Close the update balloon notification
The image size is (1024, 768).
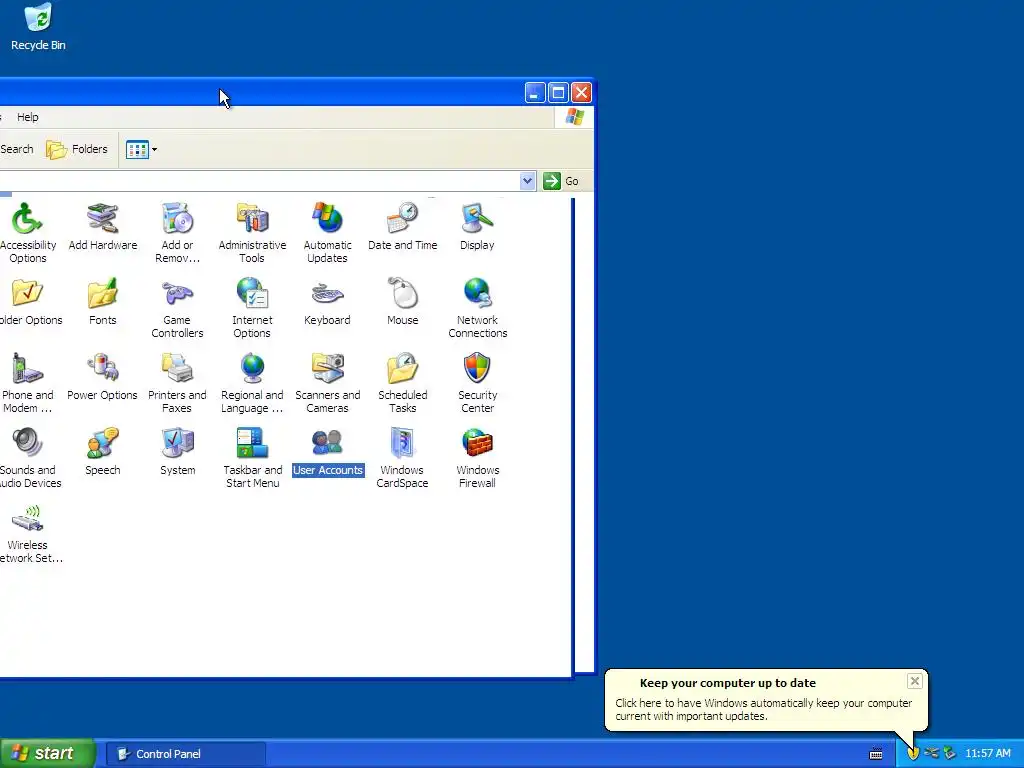point(914,681)
